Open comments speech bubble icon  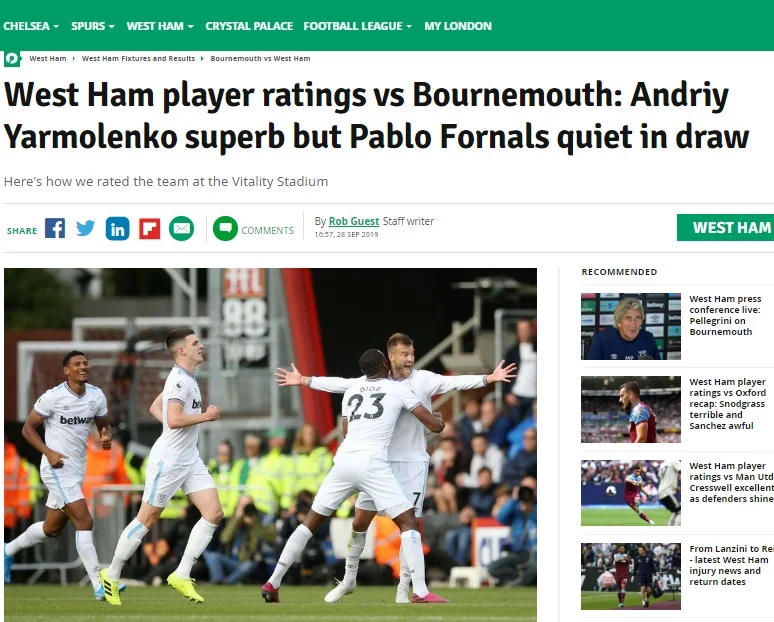pyautogui.click(x=225, y=229)
